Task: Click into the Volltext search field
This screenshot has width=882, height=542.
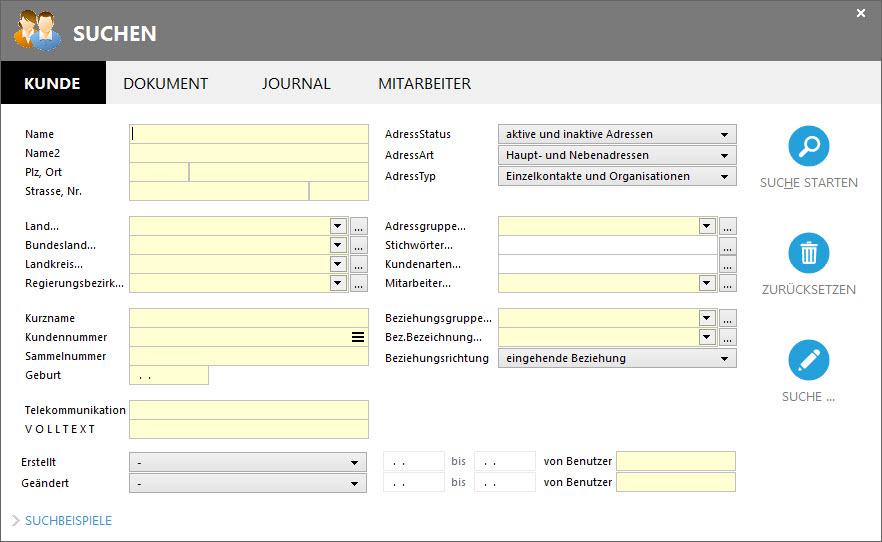Action: click(248, 429)
